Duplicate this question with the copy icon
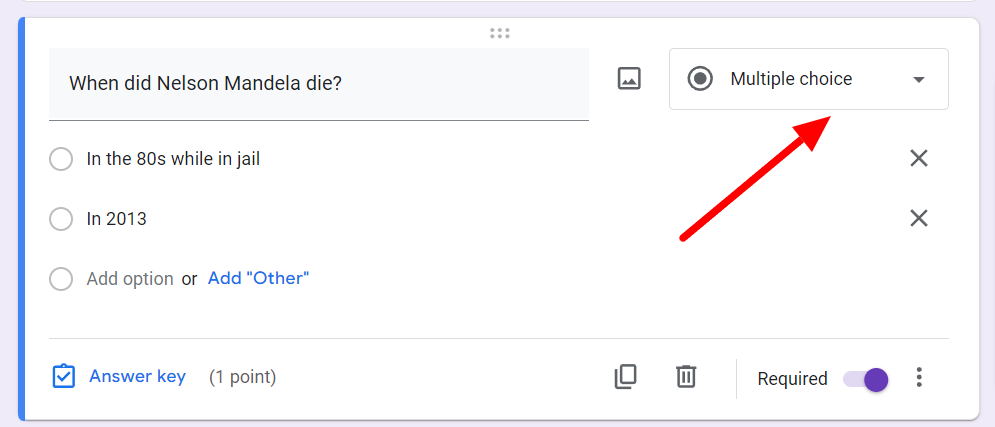The height and width of the screenshot is (427, 995). point(625,377)
